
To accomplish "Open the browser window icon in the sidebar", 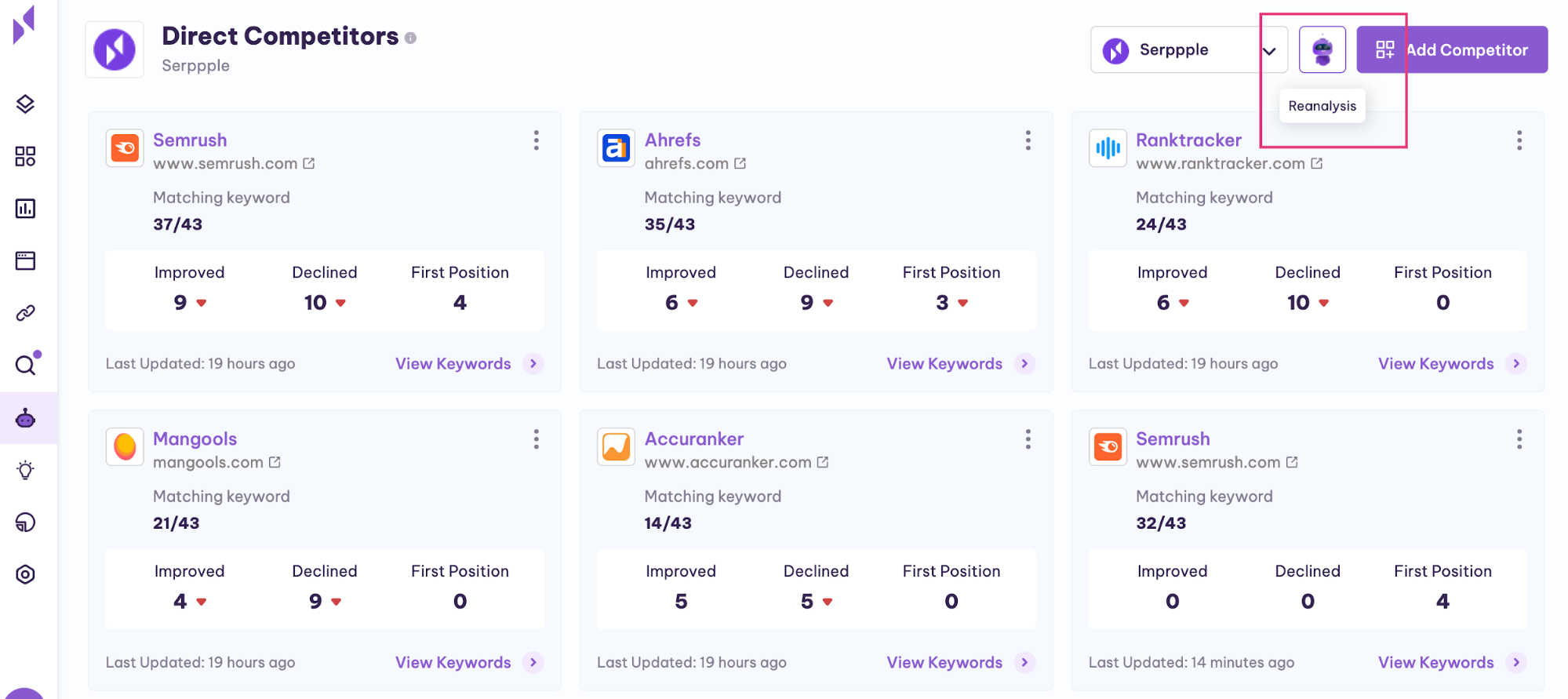I will (x=25, y=260).
